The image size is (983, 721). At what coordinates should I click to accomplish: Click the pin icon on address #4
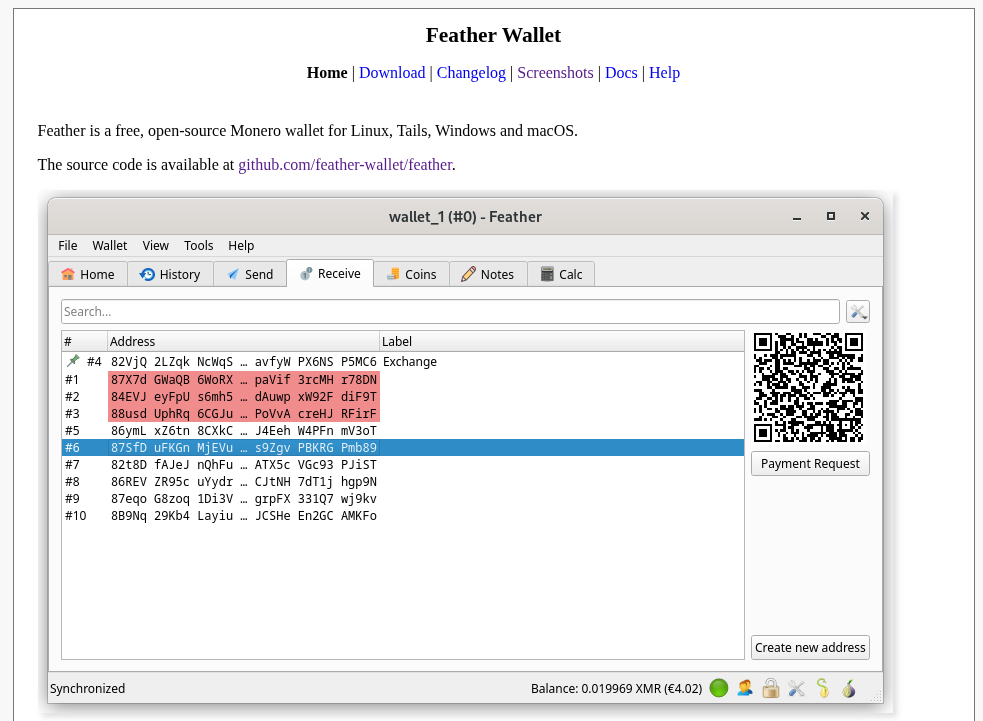[x=73, y=361]
